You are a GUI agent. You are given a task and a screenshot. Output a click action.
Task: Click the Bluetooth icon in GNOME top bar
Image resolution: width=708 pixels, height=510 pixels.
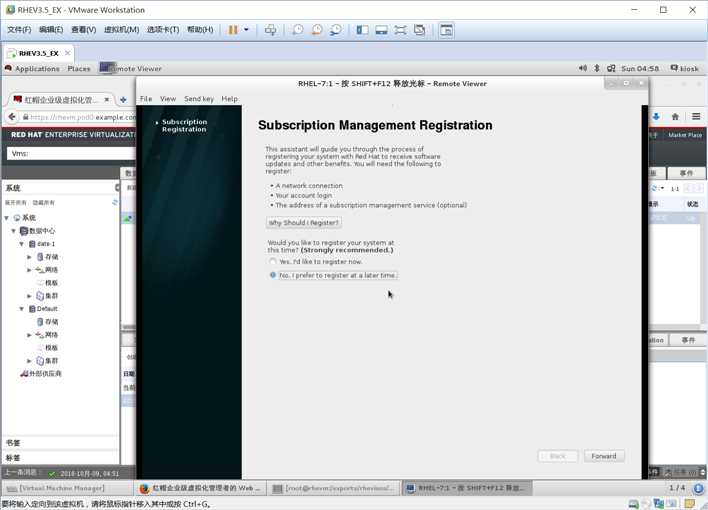point(596,68)
